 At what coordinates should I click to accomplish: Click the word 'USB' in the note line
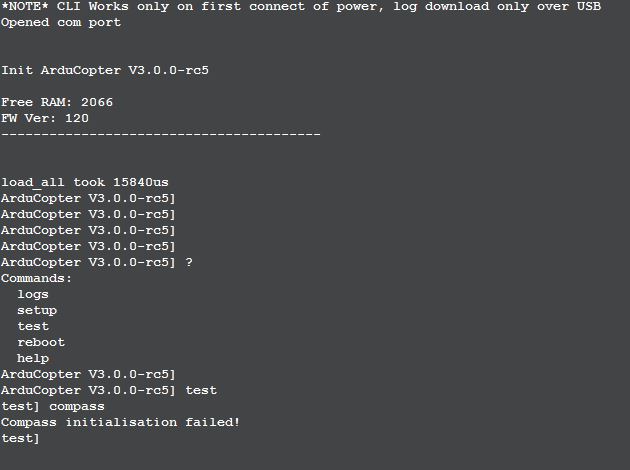[589, 7]
